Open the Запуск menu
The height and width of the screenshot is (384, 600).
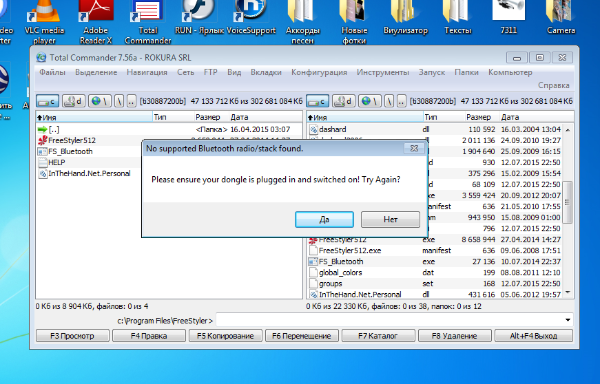(x=432, y=72)
